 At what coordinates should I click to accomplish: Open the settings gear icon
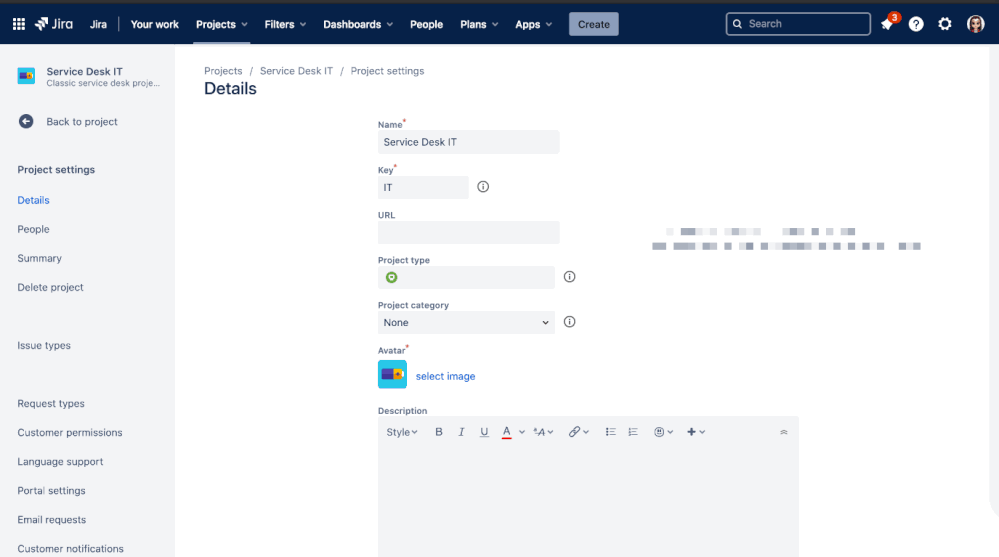tap(945, 24)
